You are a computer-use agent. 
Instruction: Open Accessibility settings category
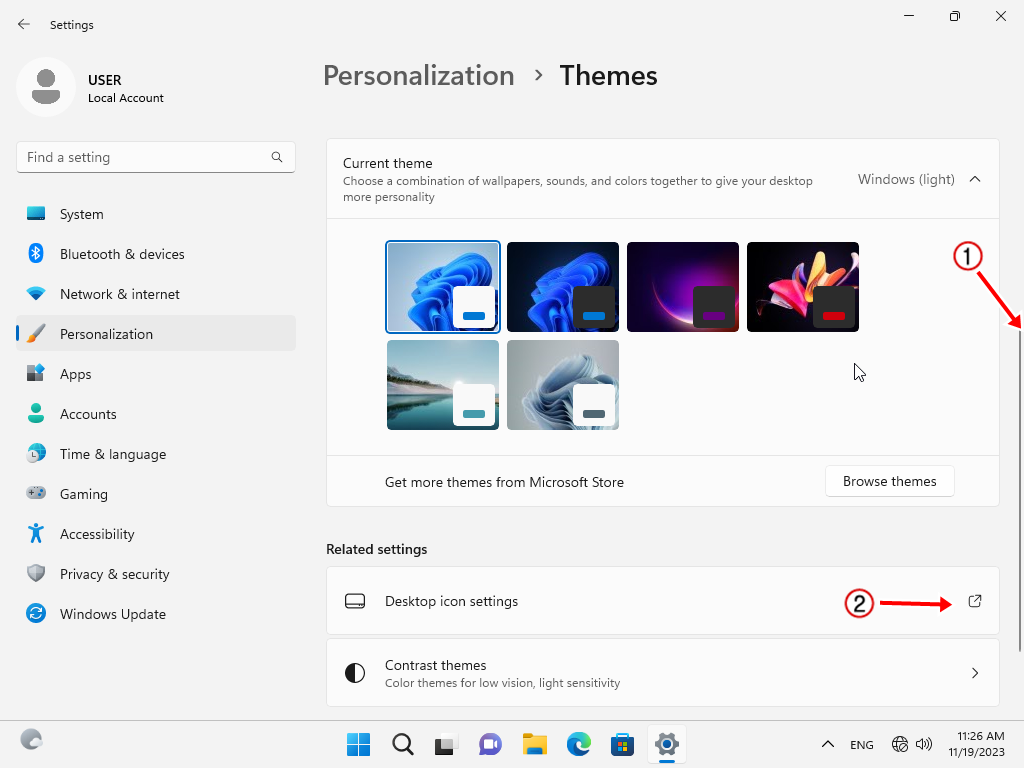(x=155, y=534)
